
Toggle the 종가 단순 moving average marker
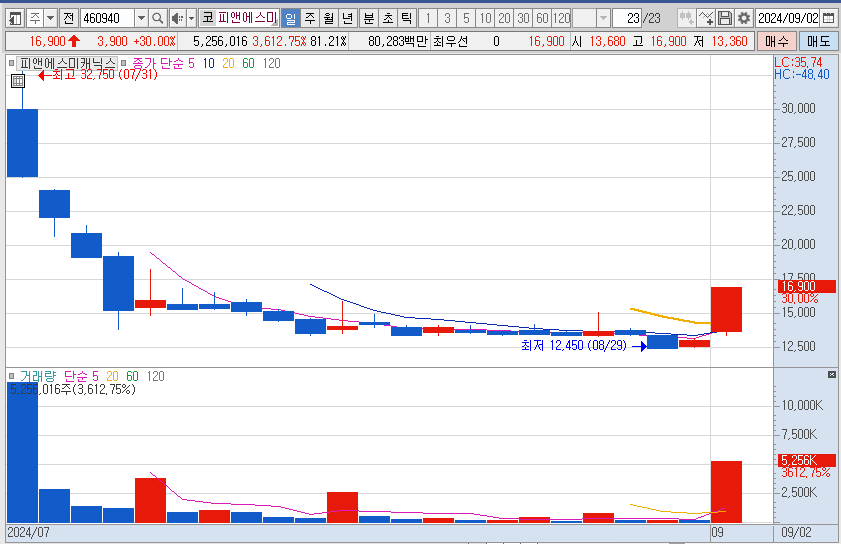(124, 63)
